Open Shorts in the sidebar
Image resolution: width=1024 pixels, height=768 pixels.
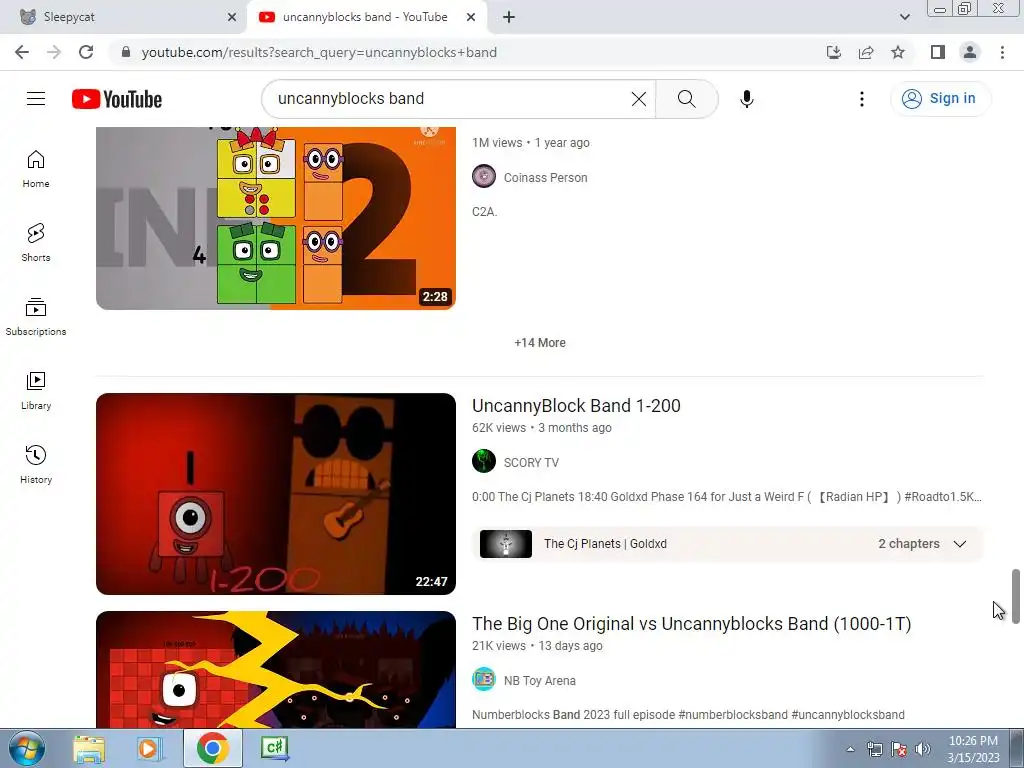point(36,243)
